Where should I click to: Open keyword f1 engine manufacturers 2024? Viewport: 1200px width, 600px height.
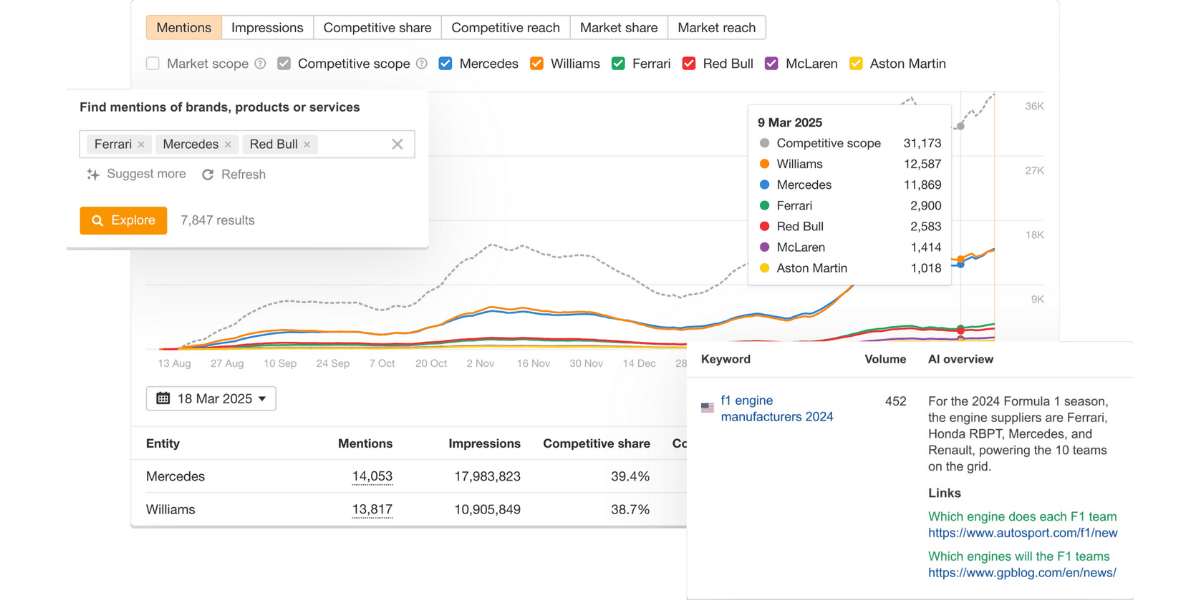(x=777, y=409)
